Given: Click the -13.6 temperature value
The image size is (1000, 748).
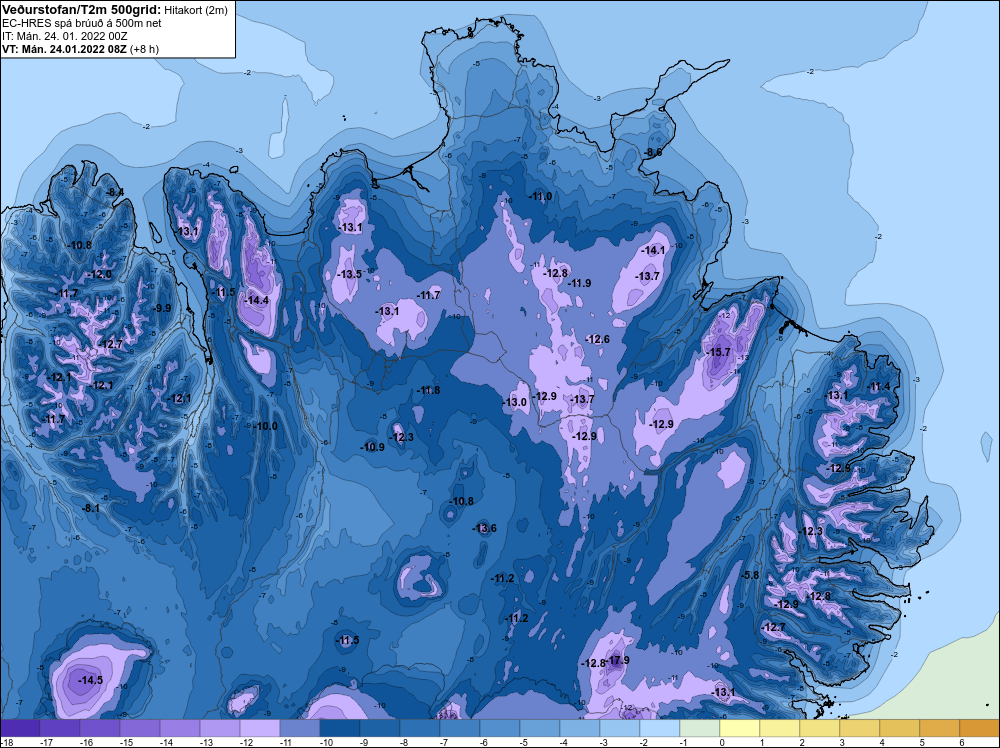Looking at the screenshot, I should click(484, 528).
